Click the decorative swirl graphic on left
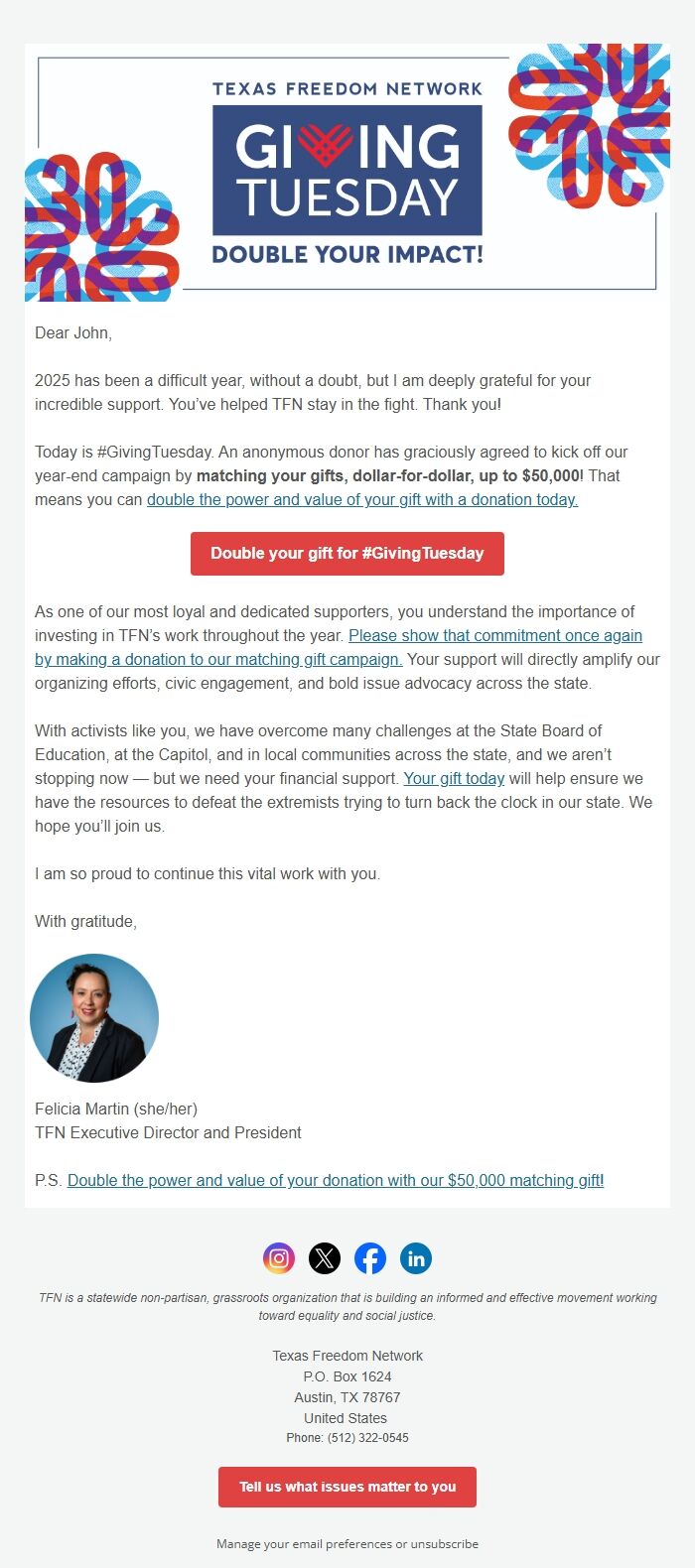Viewport: 695px width, 1568px height. tap(99, 223)
